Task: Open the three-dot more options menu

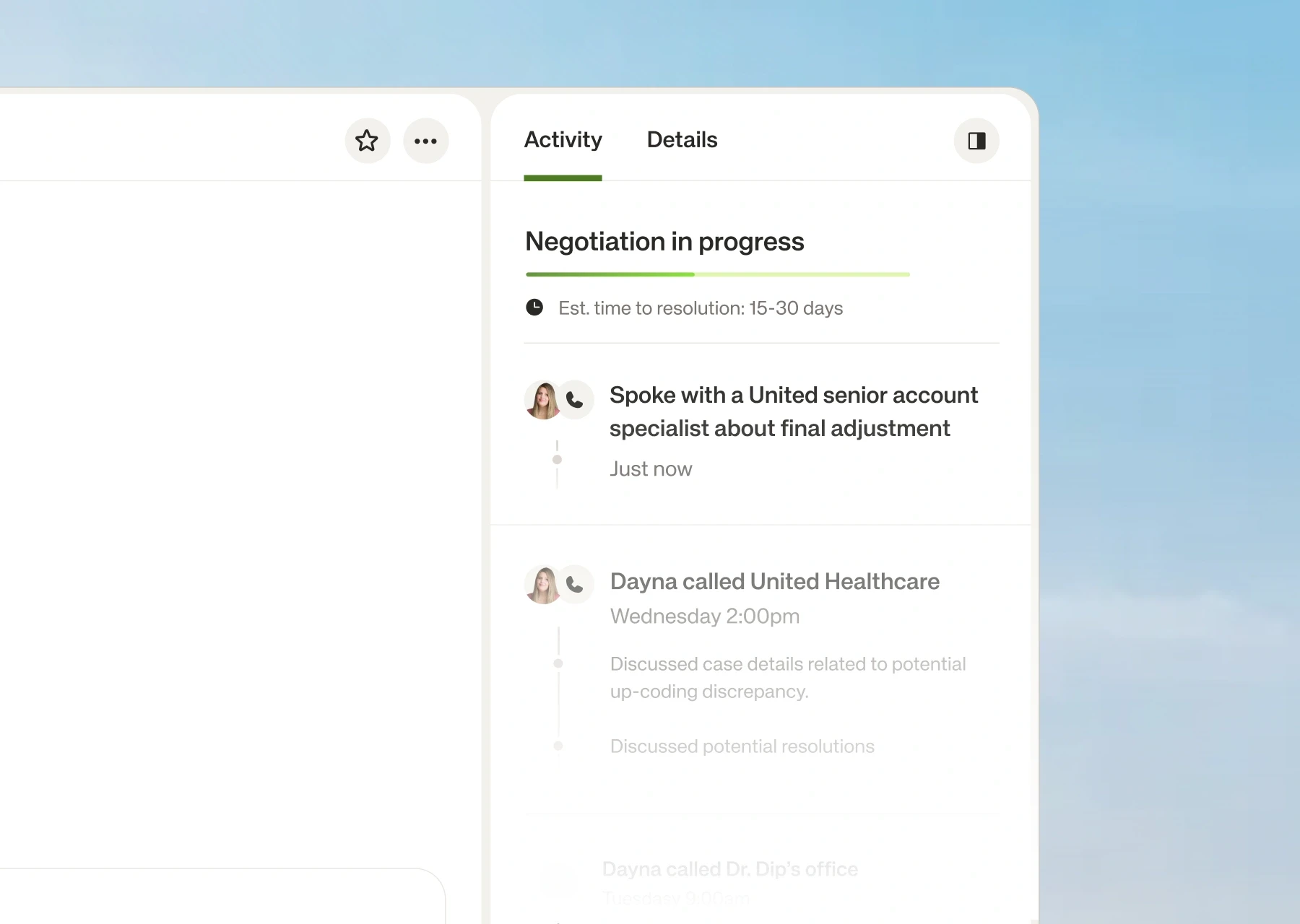Action: coord(425,141)
